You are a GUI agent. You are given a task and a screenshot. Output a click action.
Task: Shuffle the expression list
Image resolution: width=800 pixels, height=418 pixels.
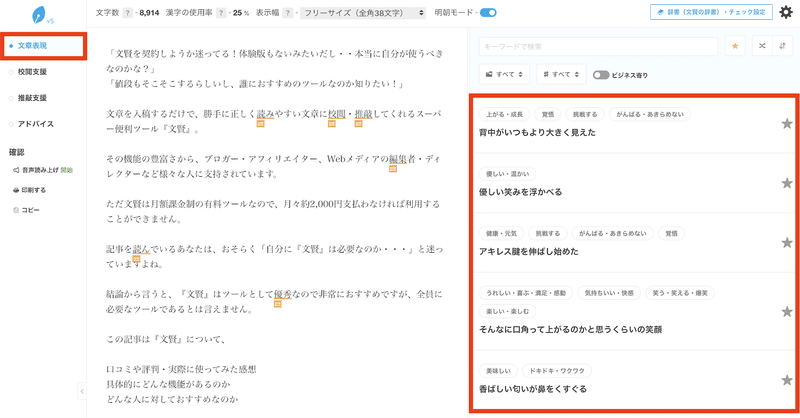(x=762, y=46)
